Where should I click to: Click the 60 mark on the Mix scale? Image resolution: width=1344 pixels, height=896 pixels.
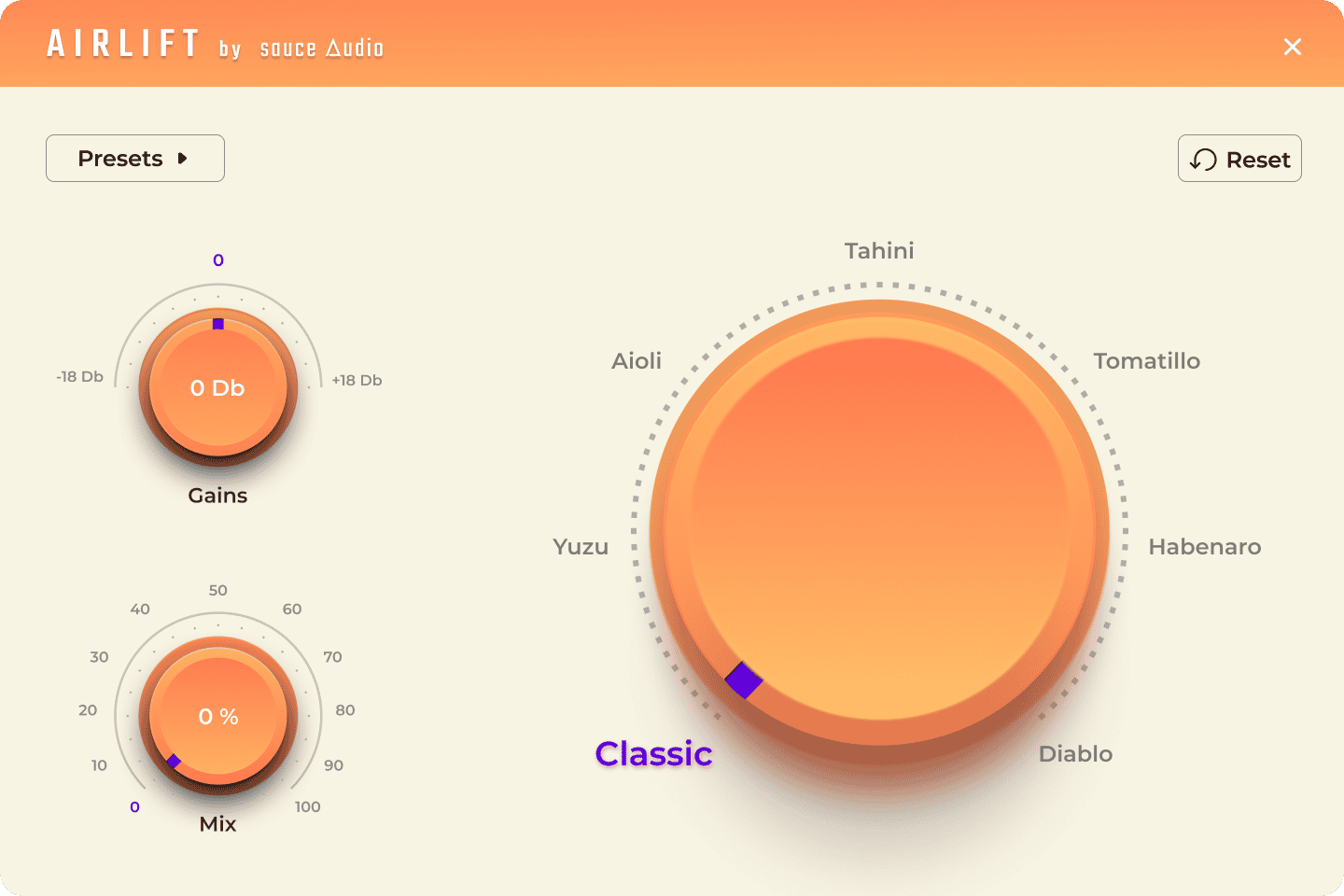click(x=292, y=609)
